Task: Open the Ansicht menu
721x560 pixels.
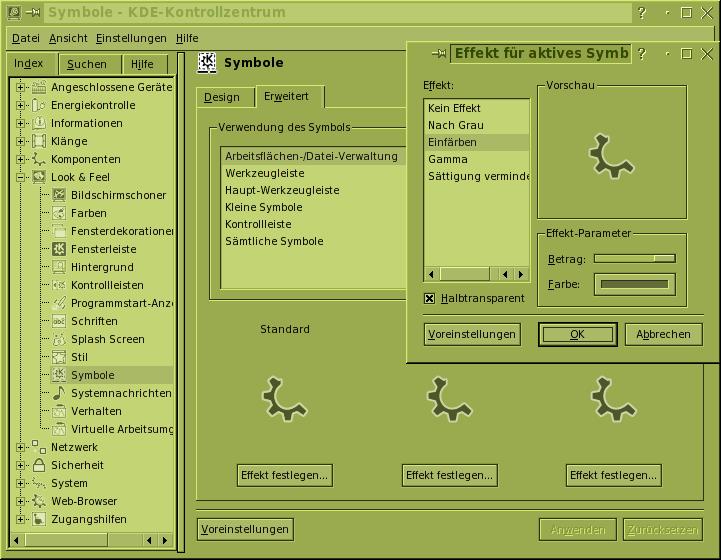Action: click(x=68, y=38)
